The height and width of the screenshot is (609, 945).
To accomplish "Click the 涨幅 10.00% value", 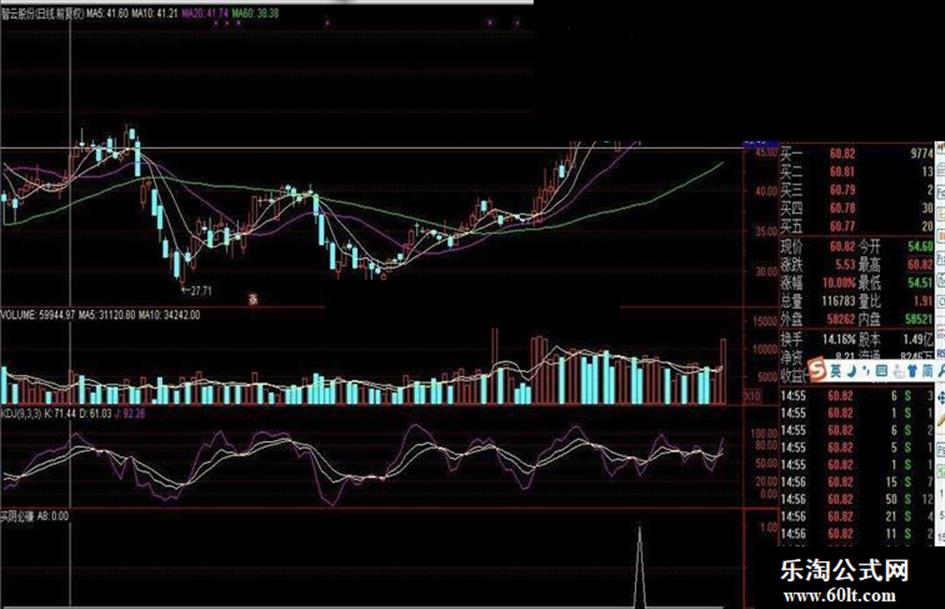I will (839, 282).
